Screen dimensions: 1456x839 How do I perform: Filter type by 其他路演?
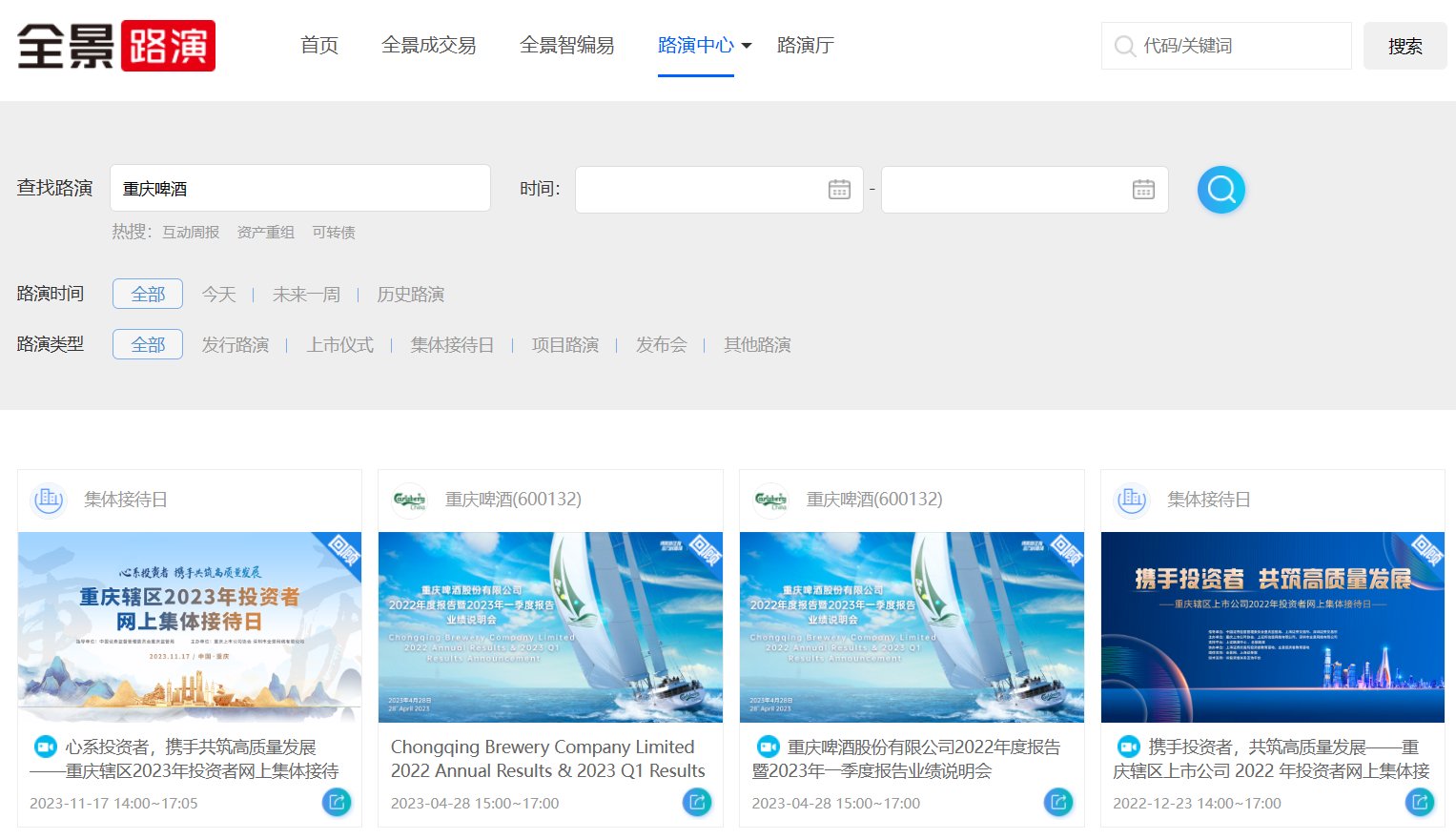(757, 344)
